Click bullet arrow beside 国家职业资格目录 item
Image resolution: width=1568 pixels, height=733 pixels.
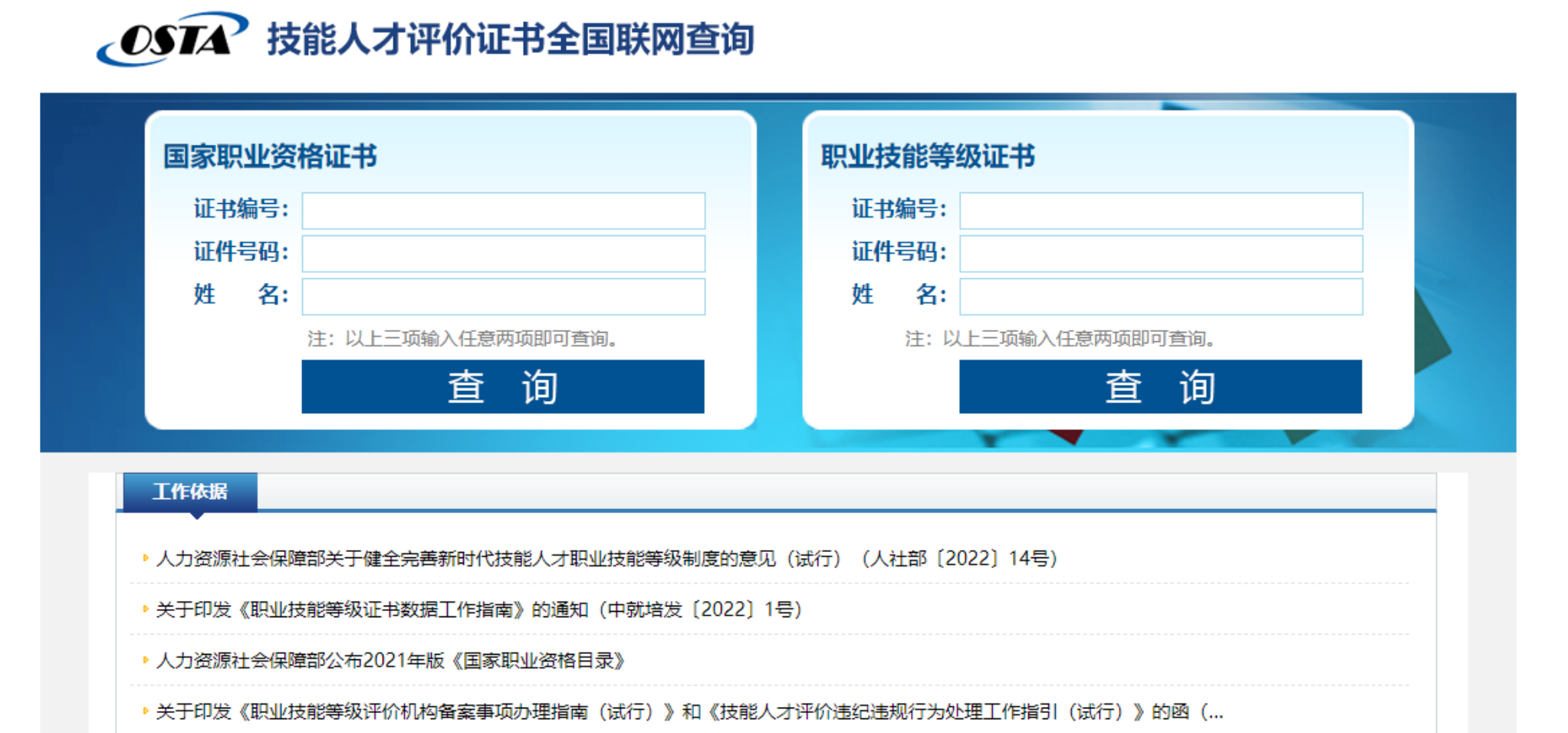pos(145,660)
